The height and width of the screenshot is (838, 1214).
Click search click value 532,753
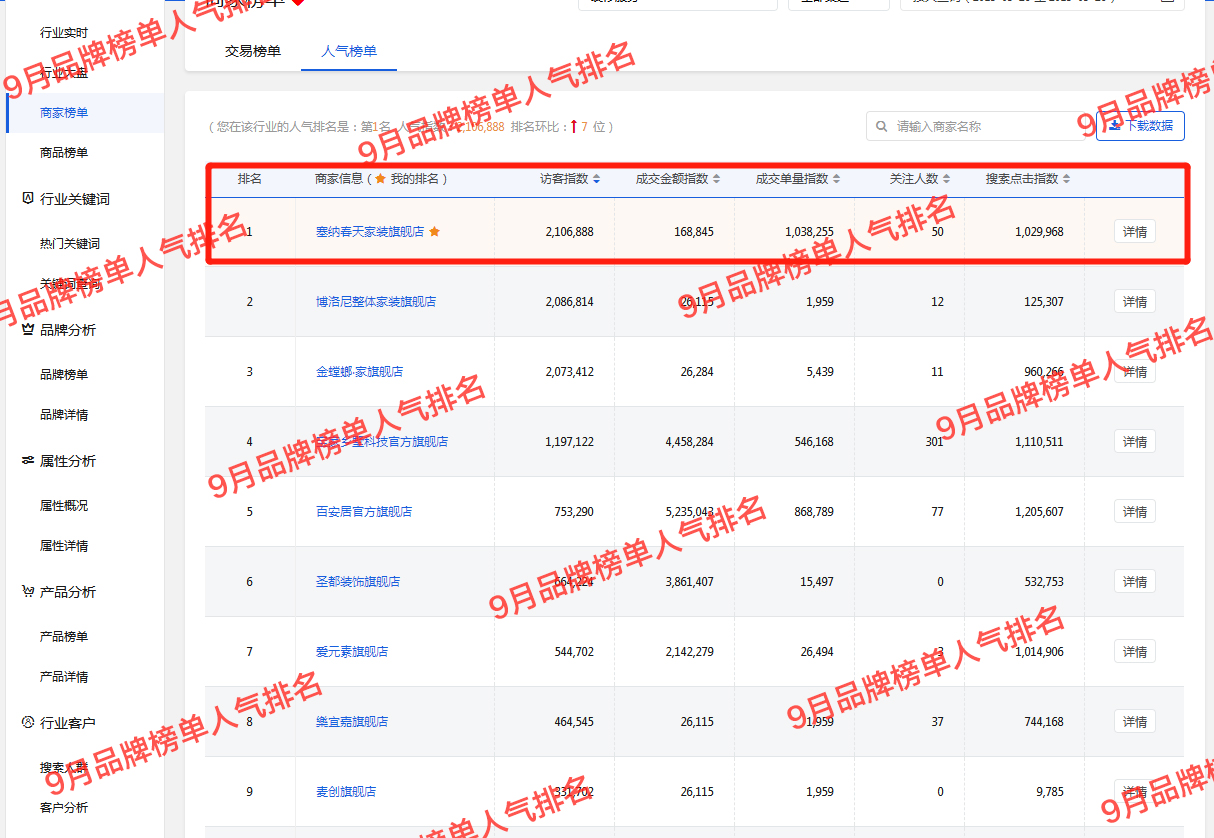coord(1044,582)
